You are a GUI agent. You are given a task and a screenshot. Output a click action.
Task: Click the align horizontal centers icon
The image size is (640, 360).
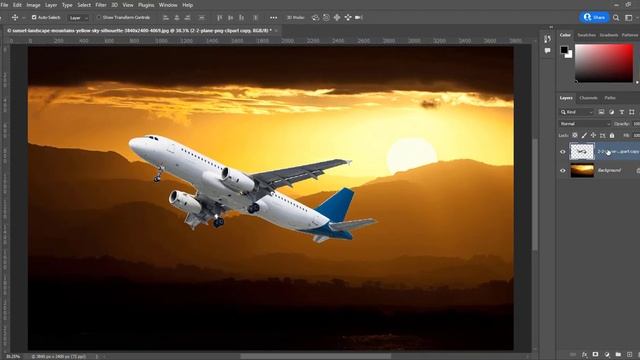click(x=177, y=18)
